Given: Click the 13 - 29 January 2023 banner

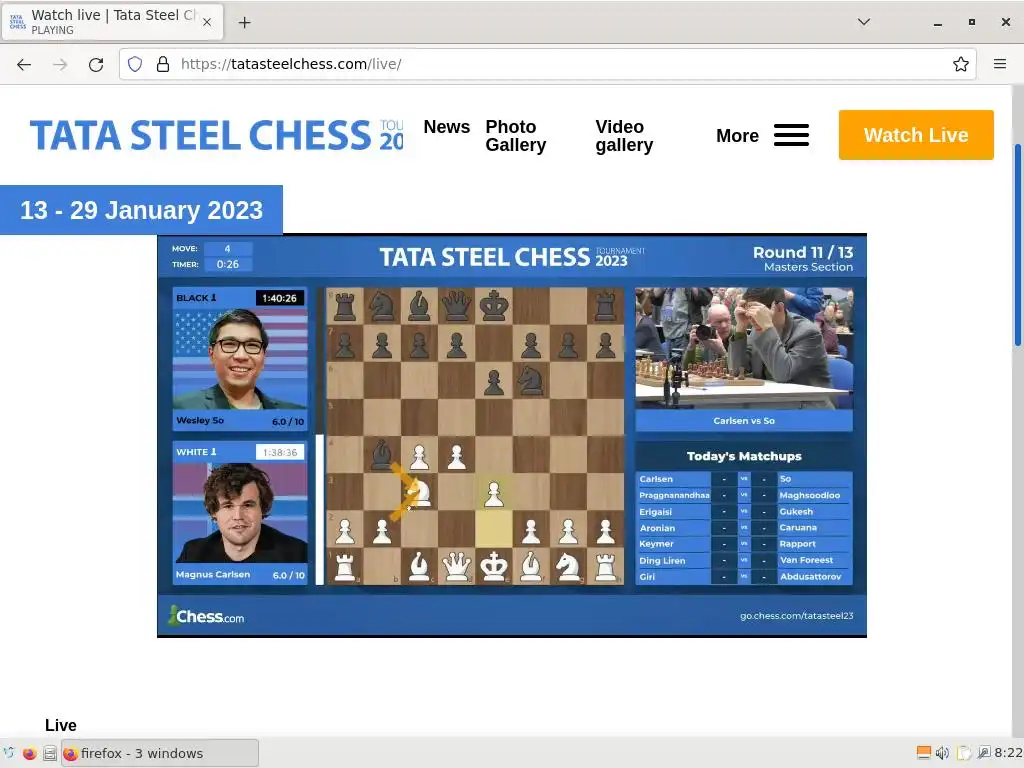Looking at the screenshot, I should (x=141, y=210).
